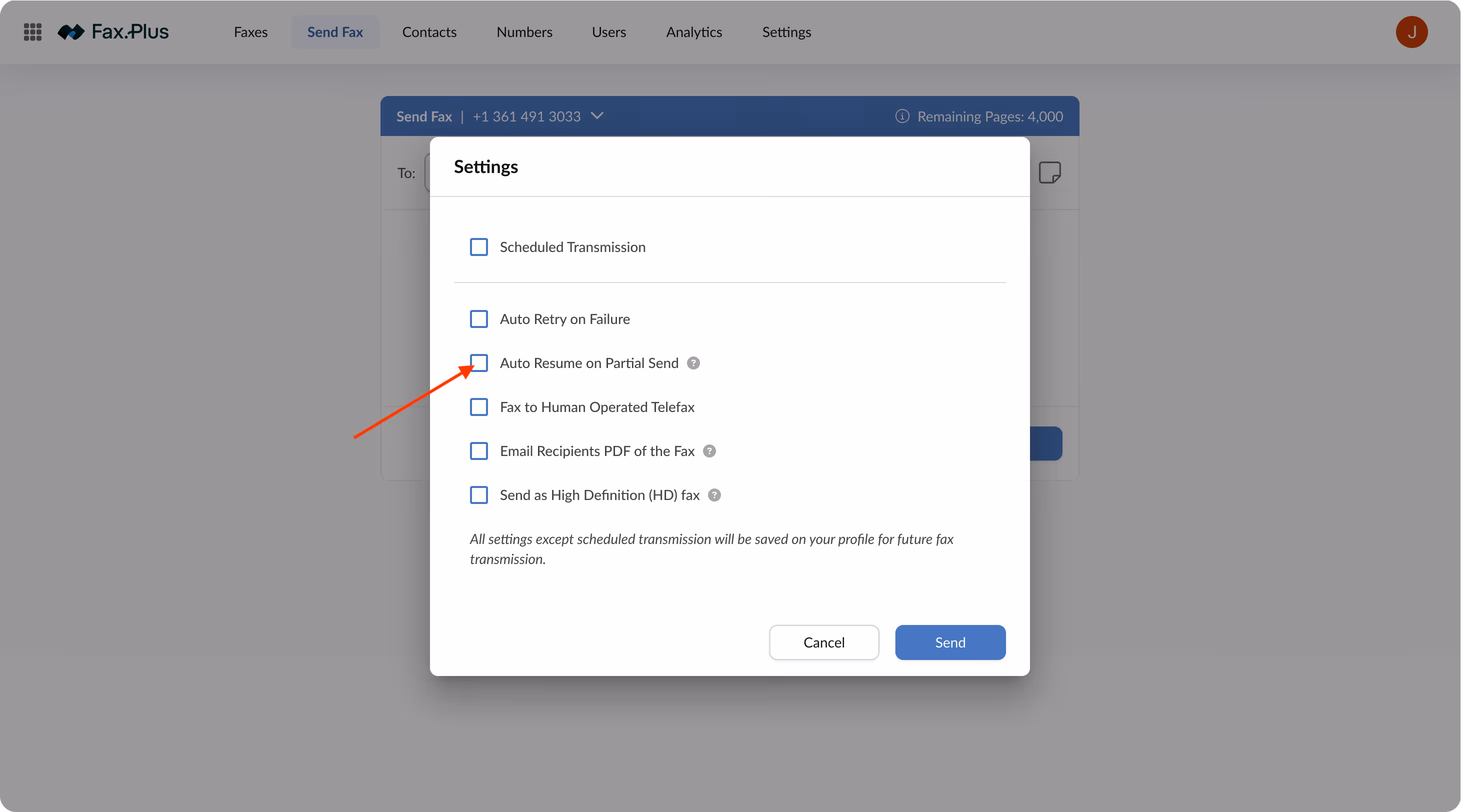This screenshot has width=1461, height=812.
Task: Open the Faxes menu item
Action: (250, 32)
